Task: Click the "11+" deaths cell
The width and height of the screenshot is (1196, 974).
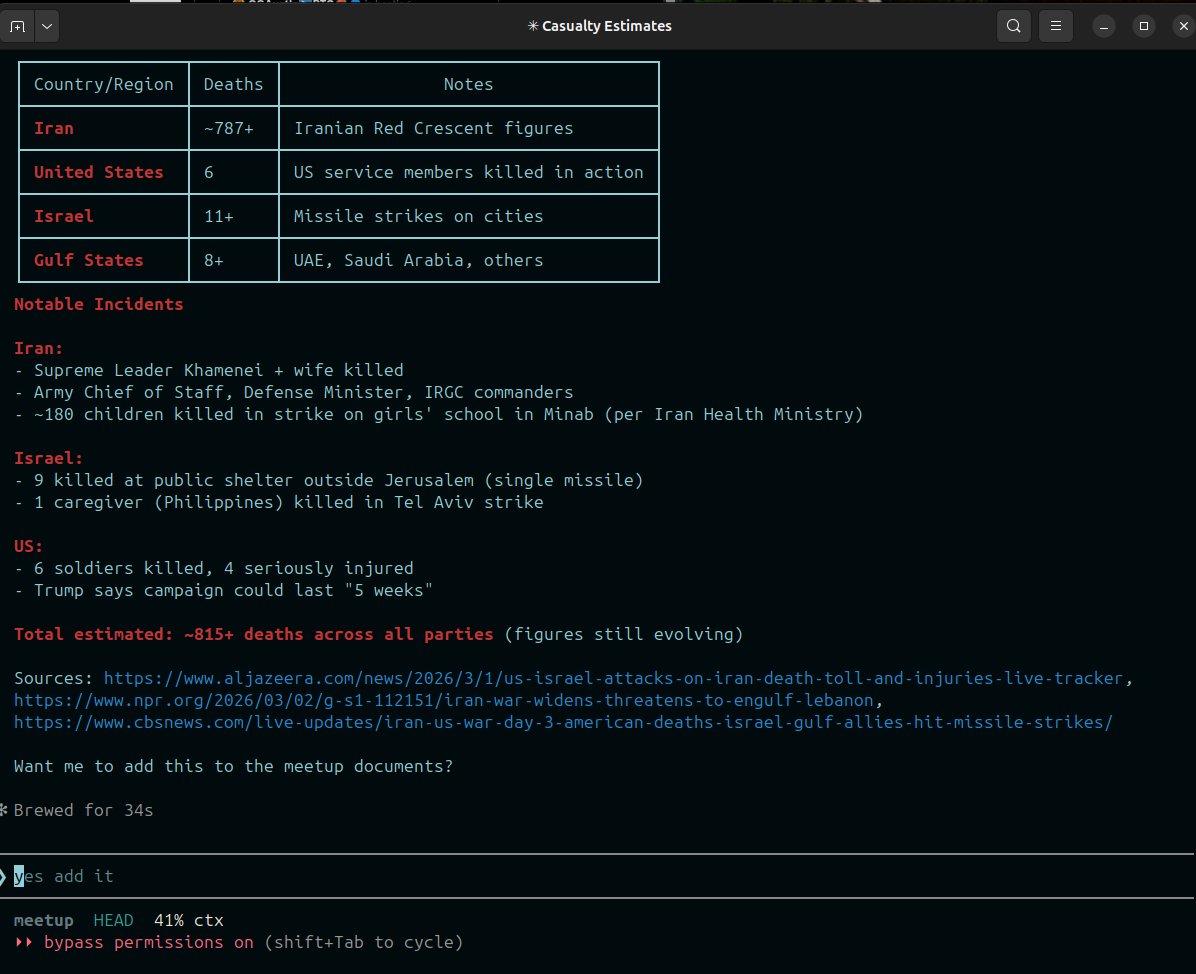Action: tap(219, 217)
